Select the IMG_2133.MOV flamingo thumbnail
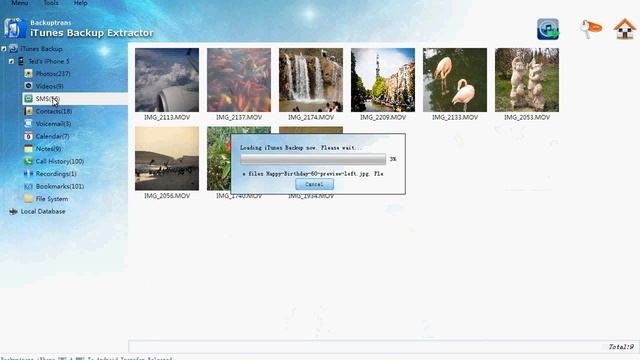 455,80
